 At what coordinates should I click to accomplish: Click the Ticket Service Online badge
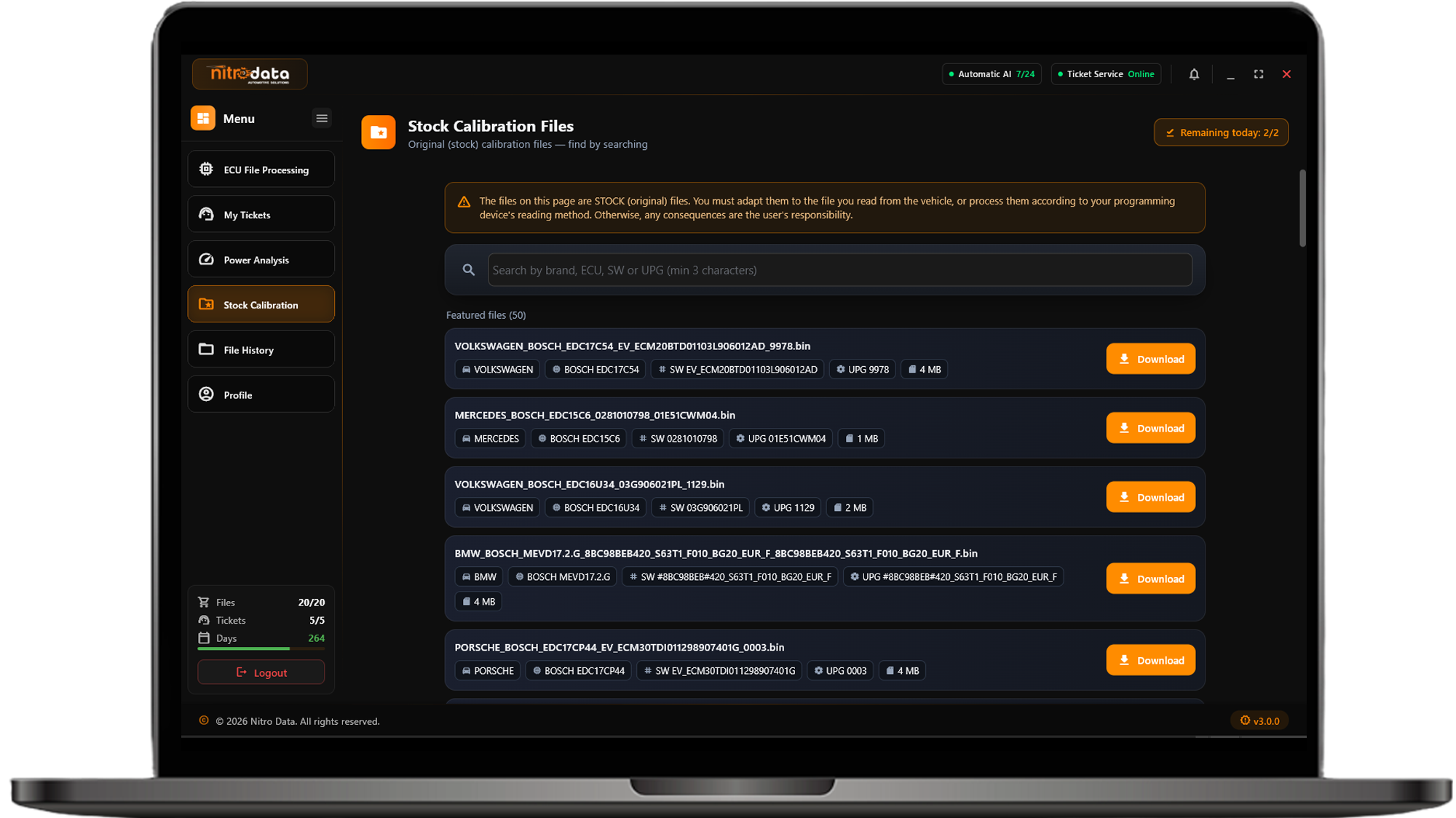(1106, 74)
